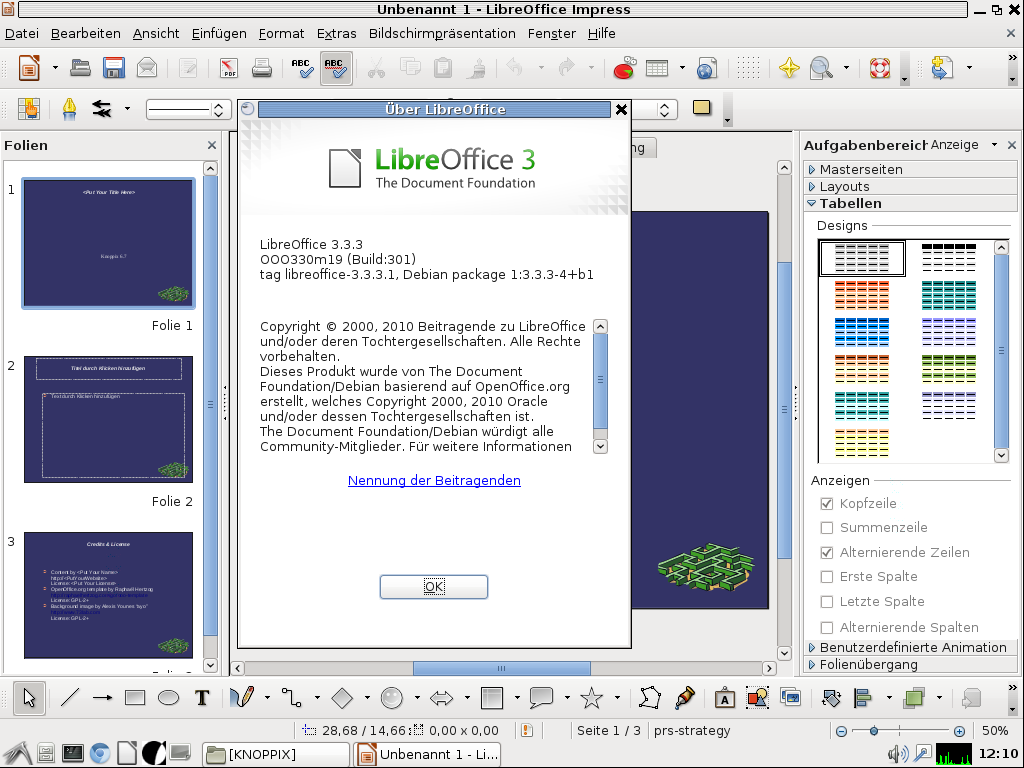Toggle automatic spellchecking
This screenshot has height=768, width=1024.
pos(335,68)
